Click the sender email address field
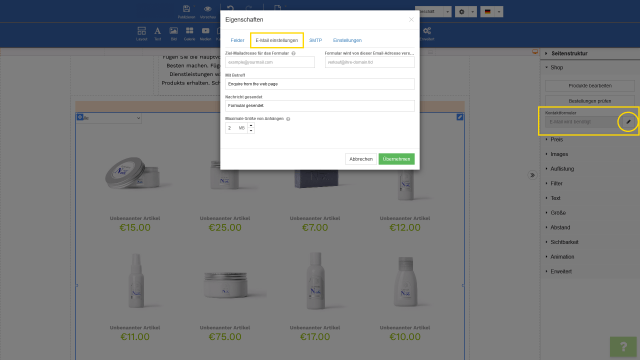The height and width of the screenshot is (360, 640). click(369, 62)
